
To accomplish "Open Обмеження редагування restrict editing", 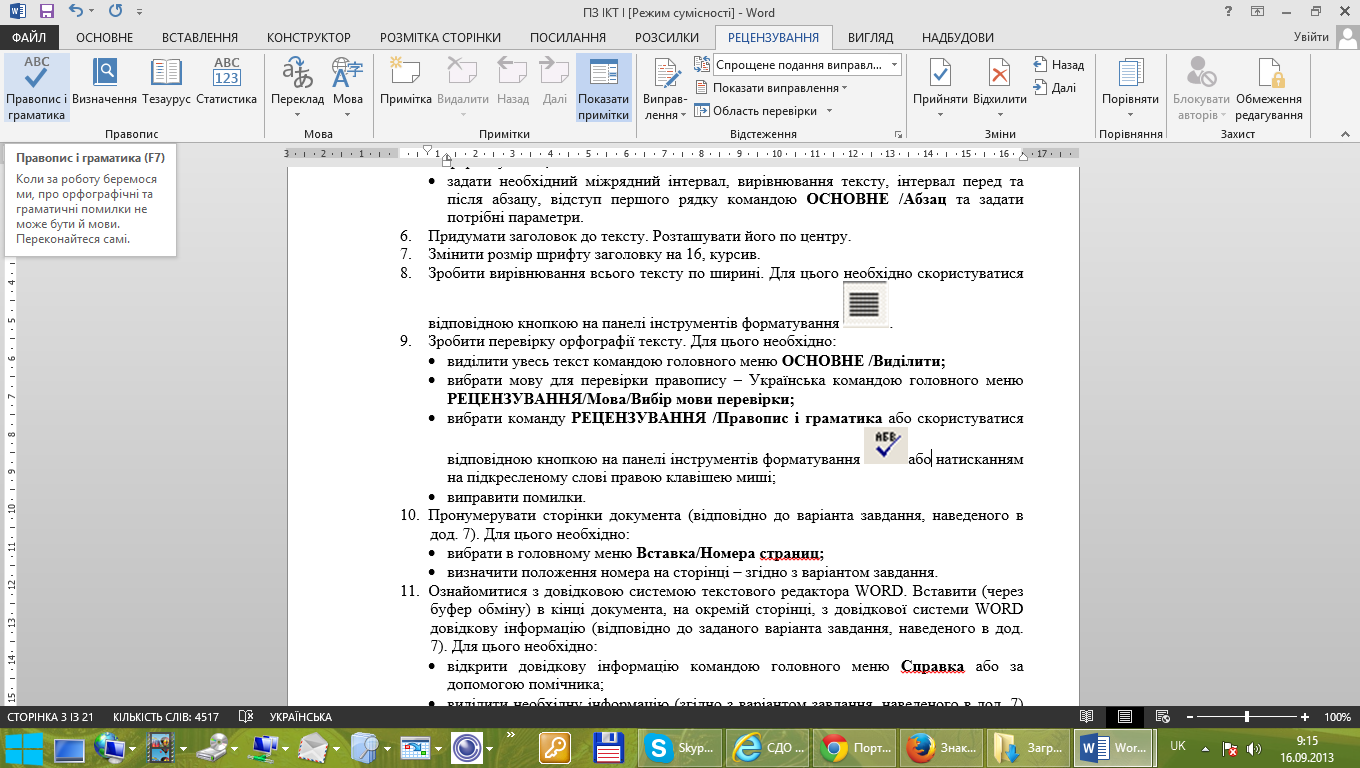I will [x=1269, y=88].
